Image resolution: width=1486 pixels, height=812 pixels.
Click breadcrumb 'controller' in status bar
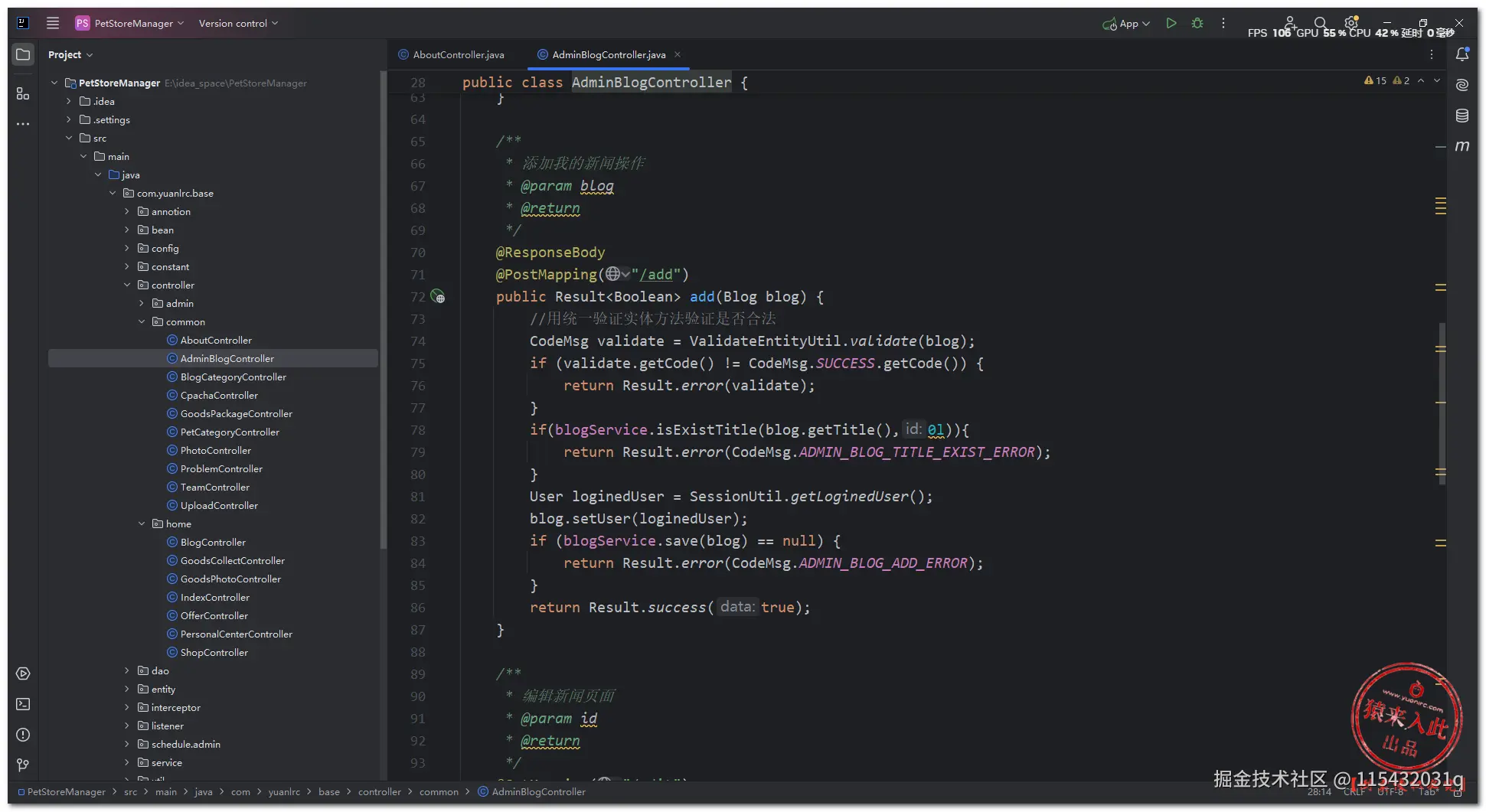coord(379,791)
